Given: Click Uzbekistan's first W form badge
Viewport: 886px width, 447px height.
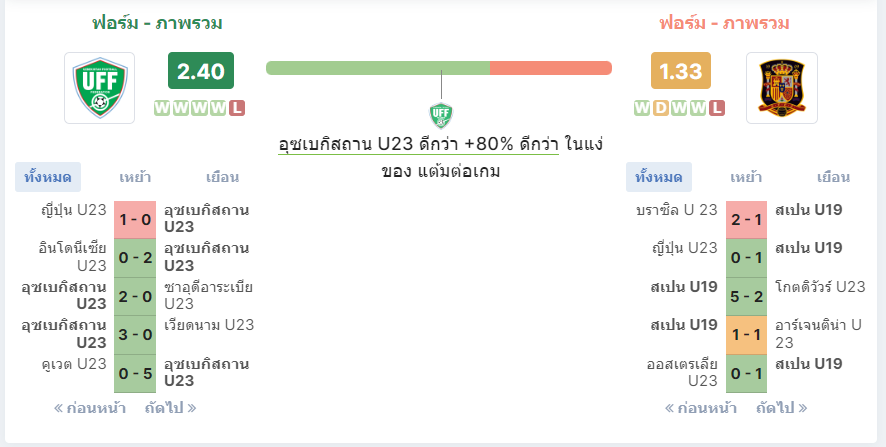Looking at the screenshot, I should (x=162, y=108).
